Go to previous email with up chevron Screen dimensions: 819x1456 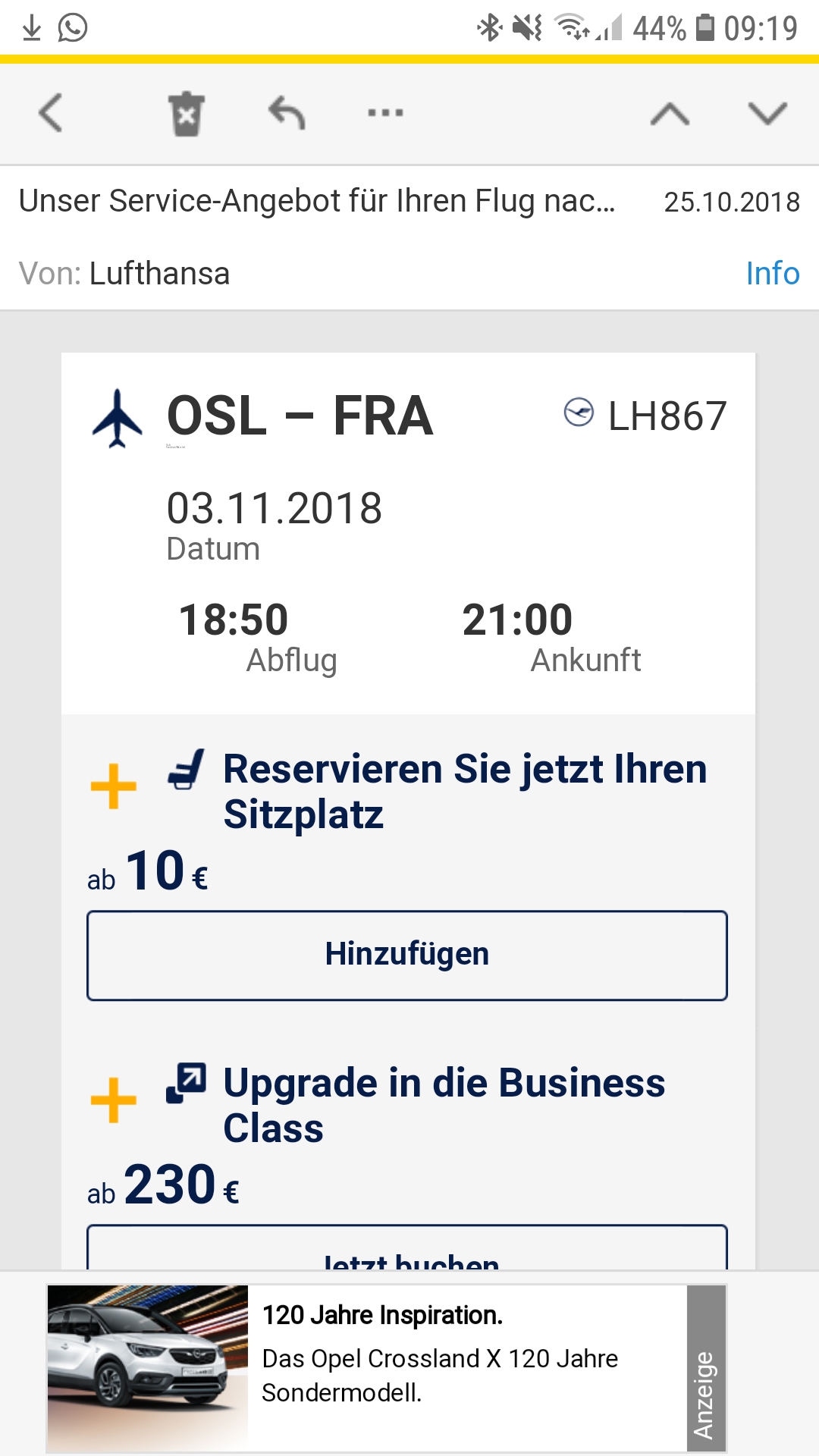tap(670, 114)
